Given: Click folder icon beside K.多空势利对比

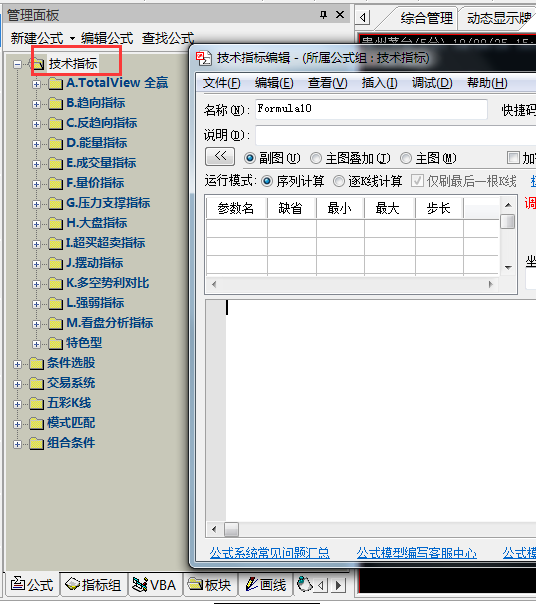Looking at the screenshot, I should coord(55,284).
